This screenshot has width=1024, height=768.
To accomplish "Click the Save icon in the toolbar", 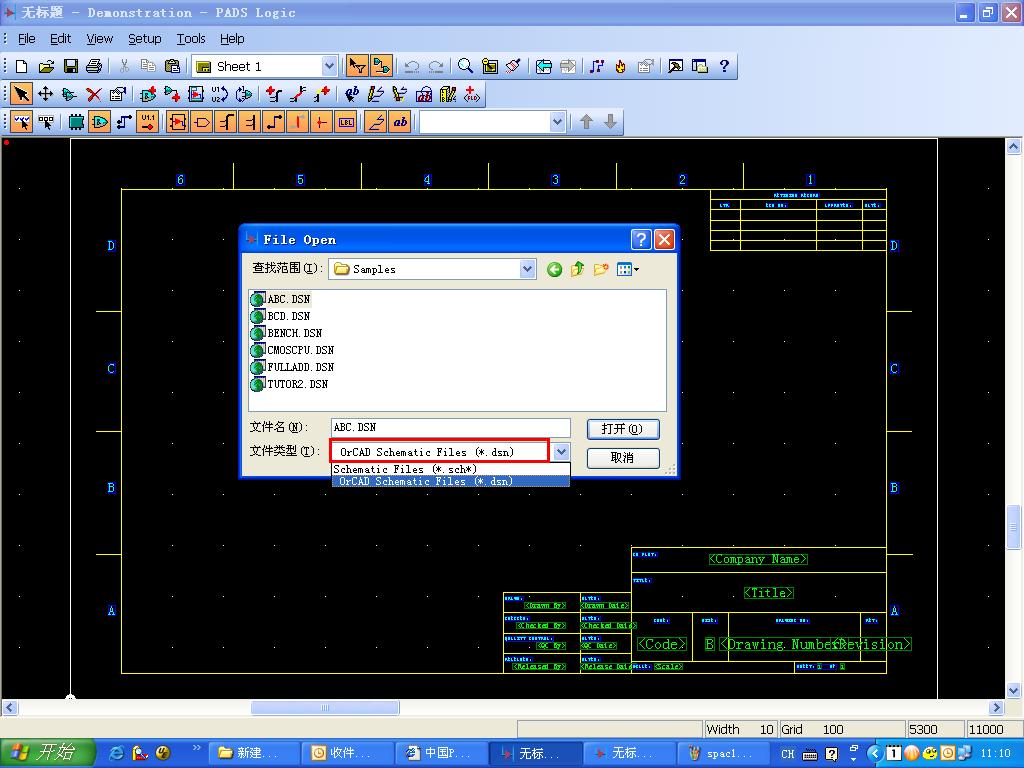I will pos(70,66).
